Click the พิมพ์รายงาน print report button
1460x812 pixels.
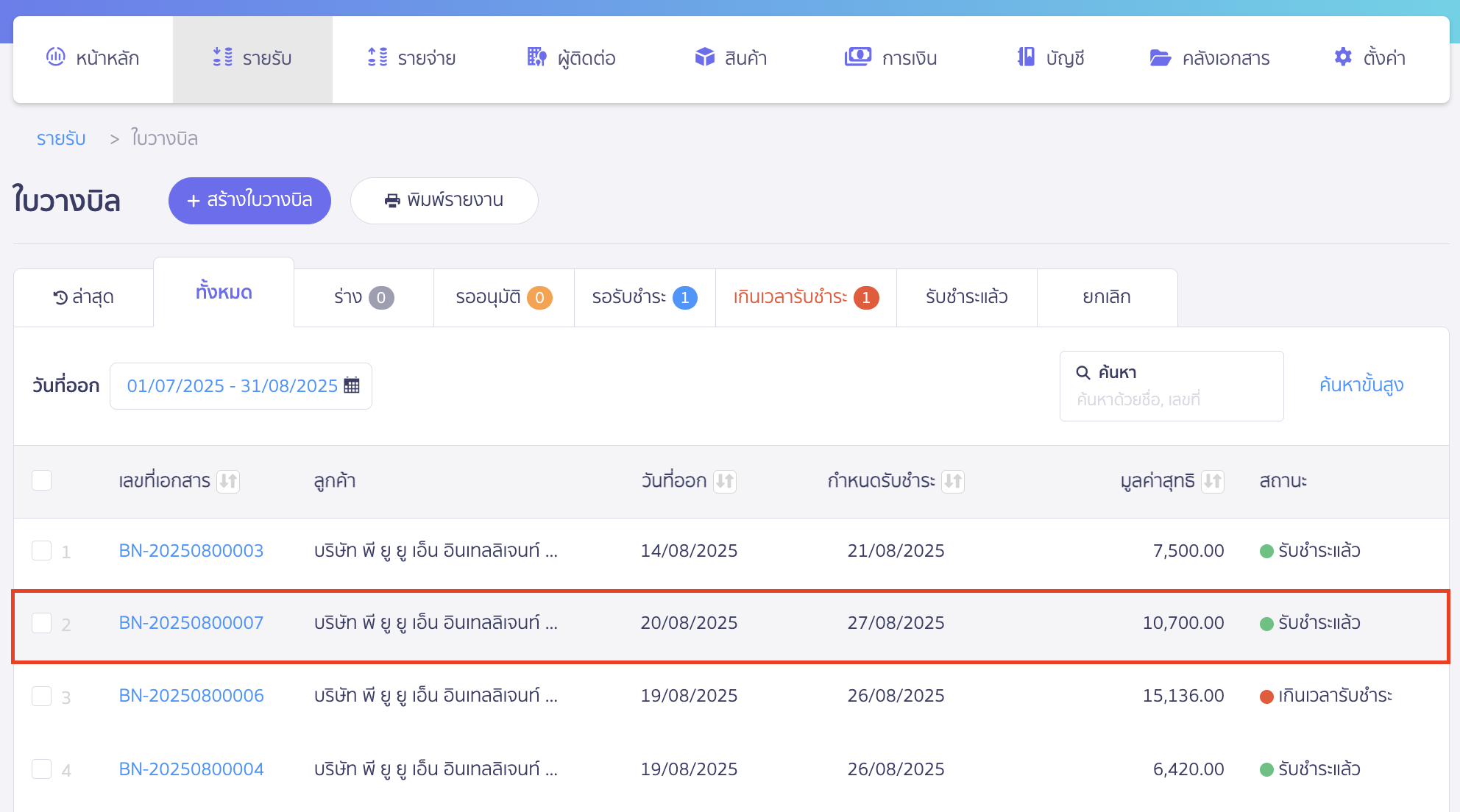click(444, 200)
